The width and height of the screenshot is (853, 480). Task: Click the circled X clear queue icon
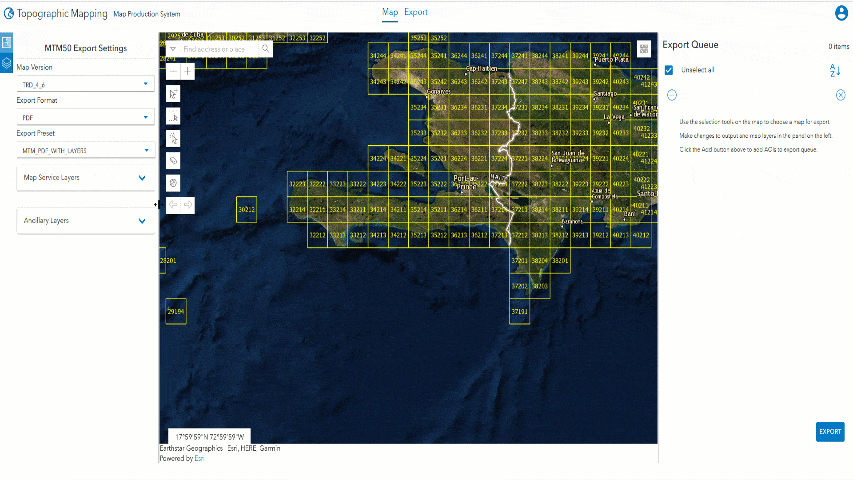840,95
